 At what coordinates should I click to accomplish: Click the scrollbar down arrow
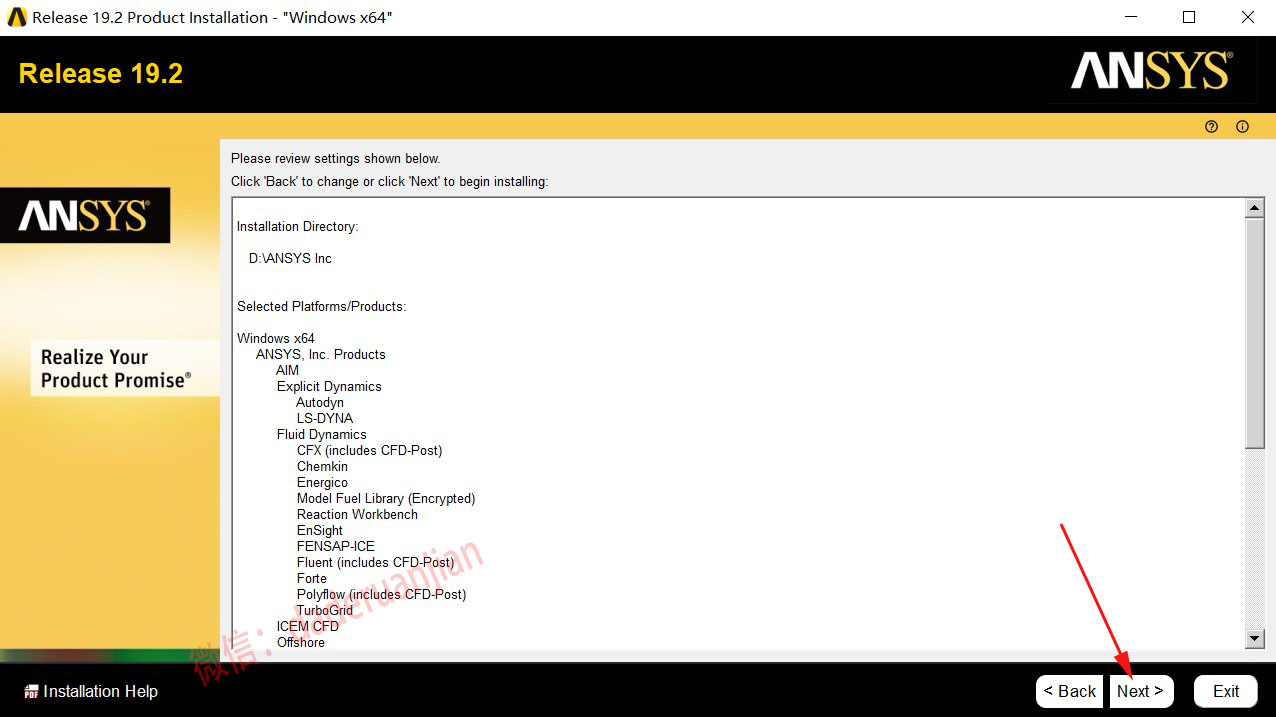pos(1255,638)
